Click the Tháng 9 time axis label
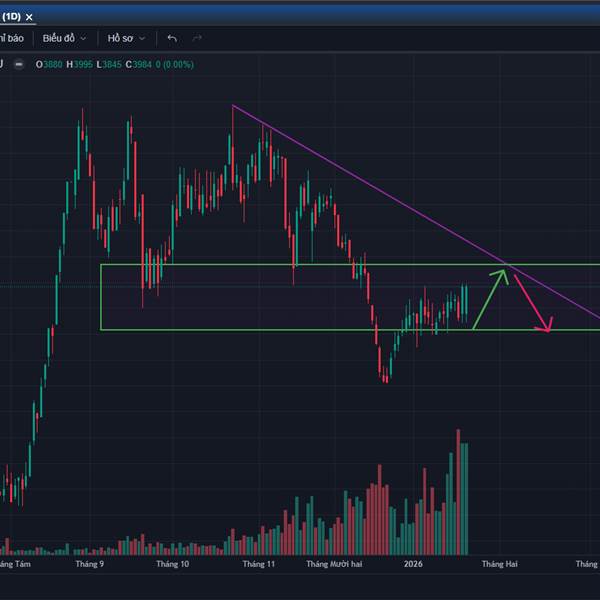The image size is (600, 600). click(x=90, y=564)
